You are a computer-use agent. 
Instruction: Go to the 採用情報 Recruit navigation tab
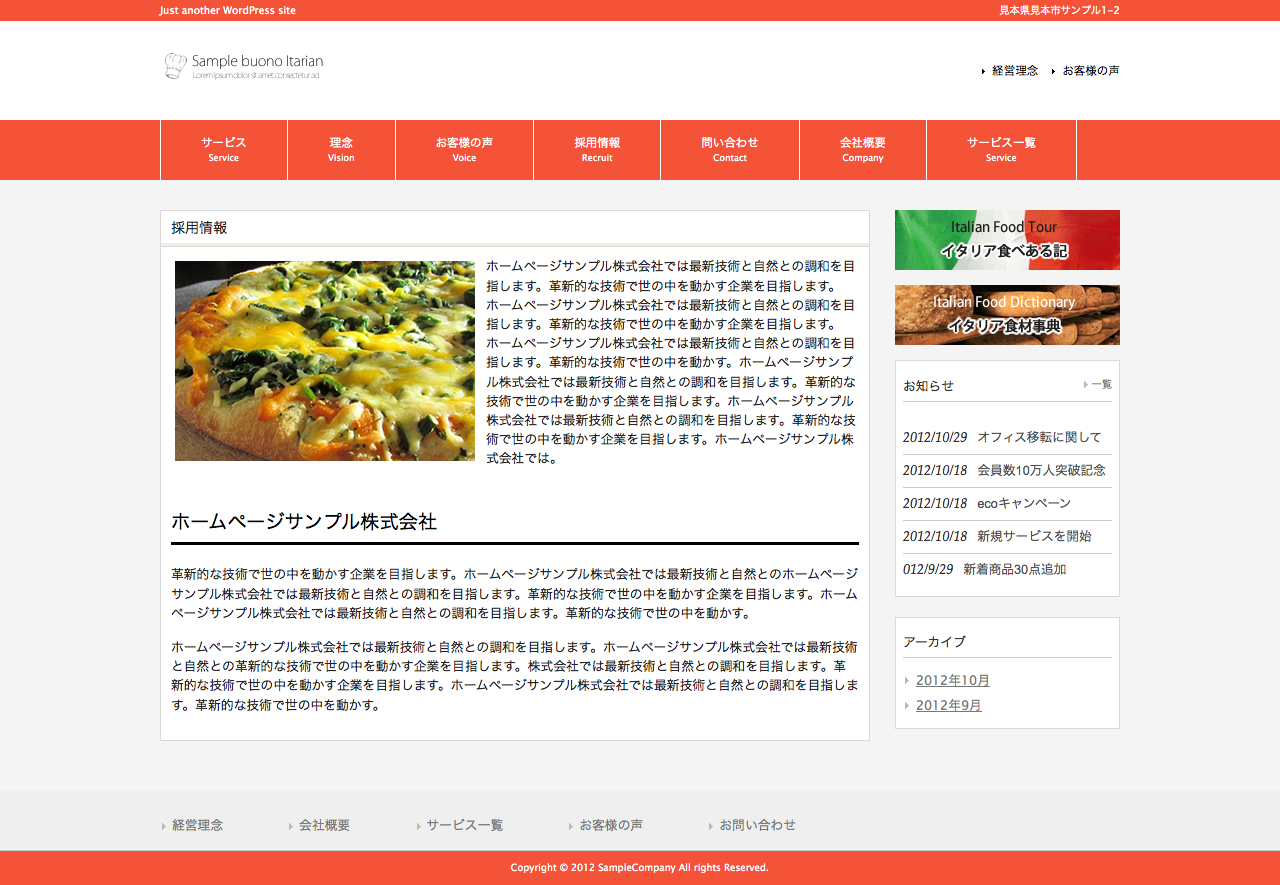[597, 150]
